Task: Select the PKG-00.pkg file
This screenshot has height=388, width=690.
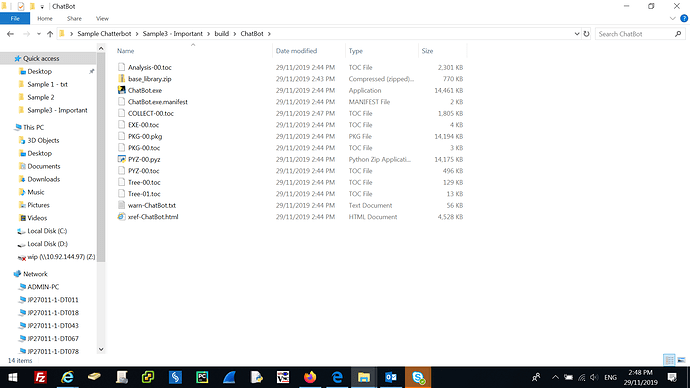Action: point(145,136)
